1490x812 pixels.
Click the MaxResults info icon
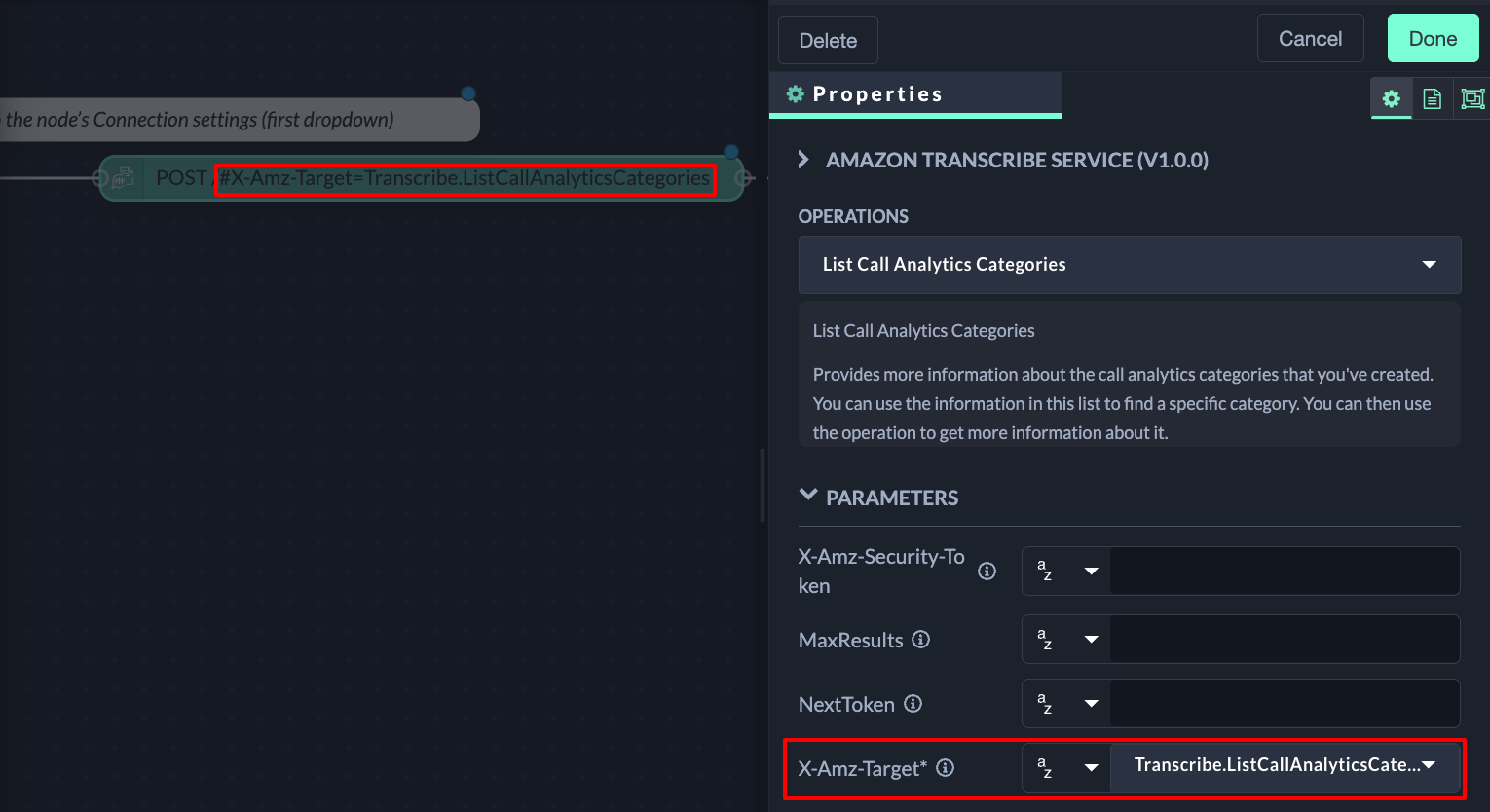coord(920,640)
